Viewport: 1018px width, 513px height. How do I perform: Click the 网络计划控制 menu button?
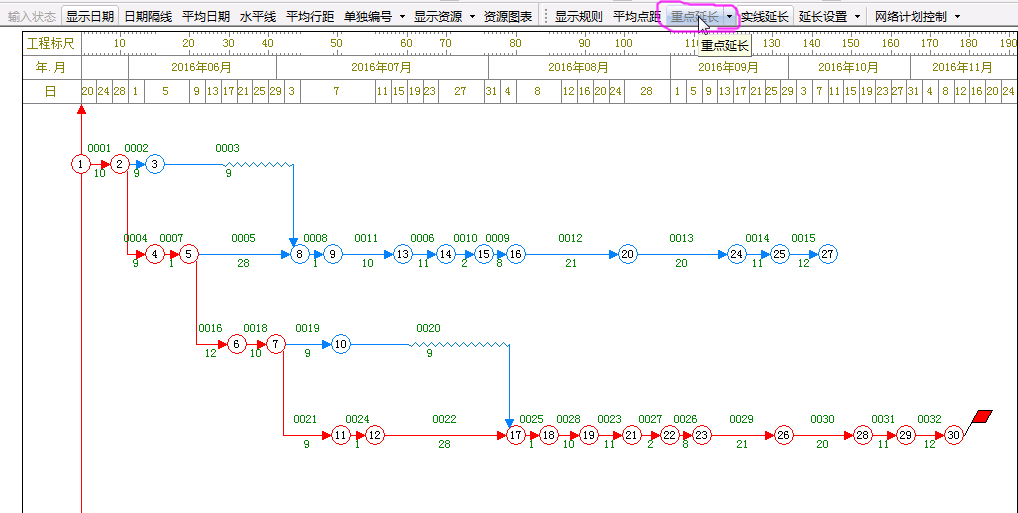[x=910, y=16]
